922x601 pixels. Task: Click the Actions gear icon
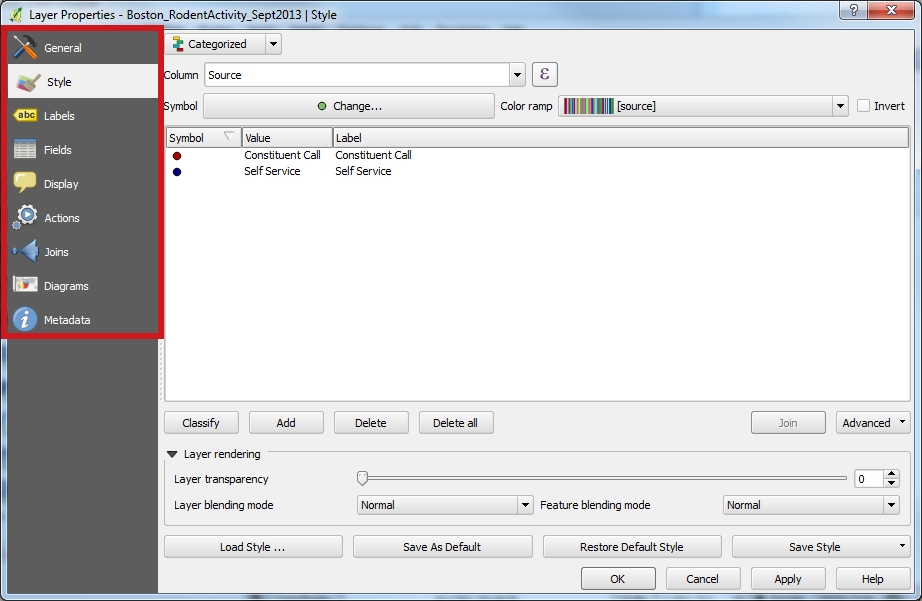[x=25, y=218]
